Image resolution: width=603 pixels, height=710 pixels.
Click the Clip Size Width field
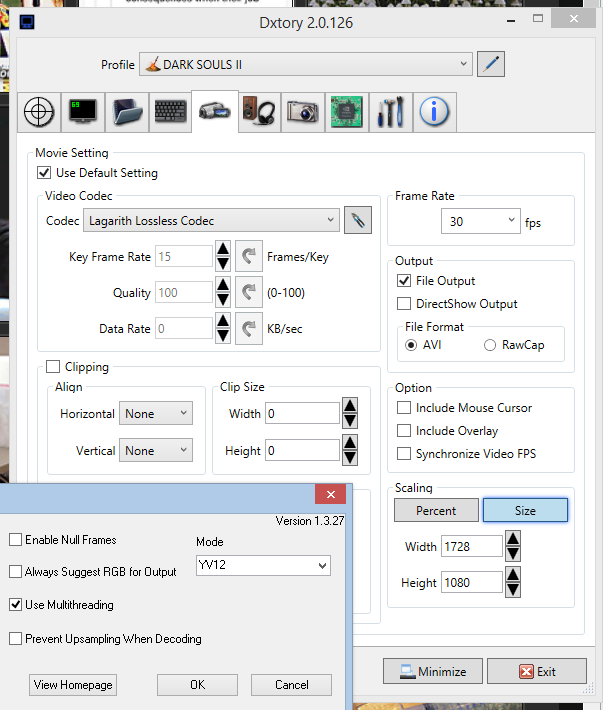click(x=302, y=413)
